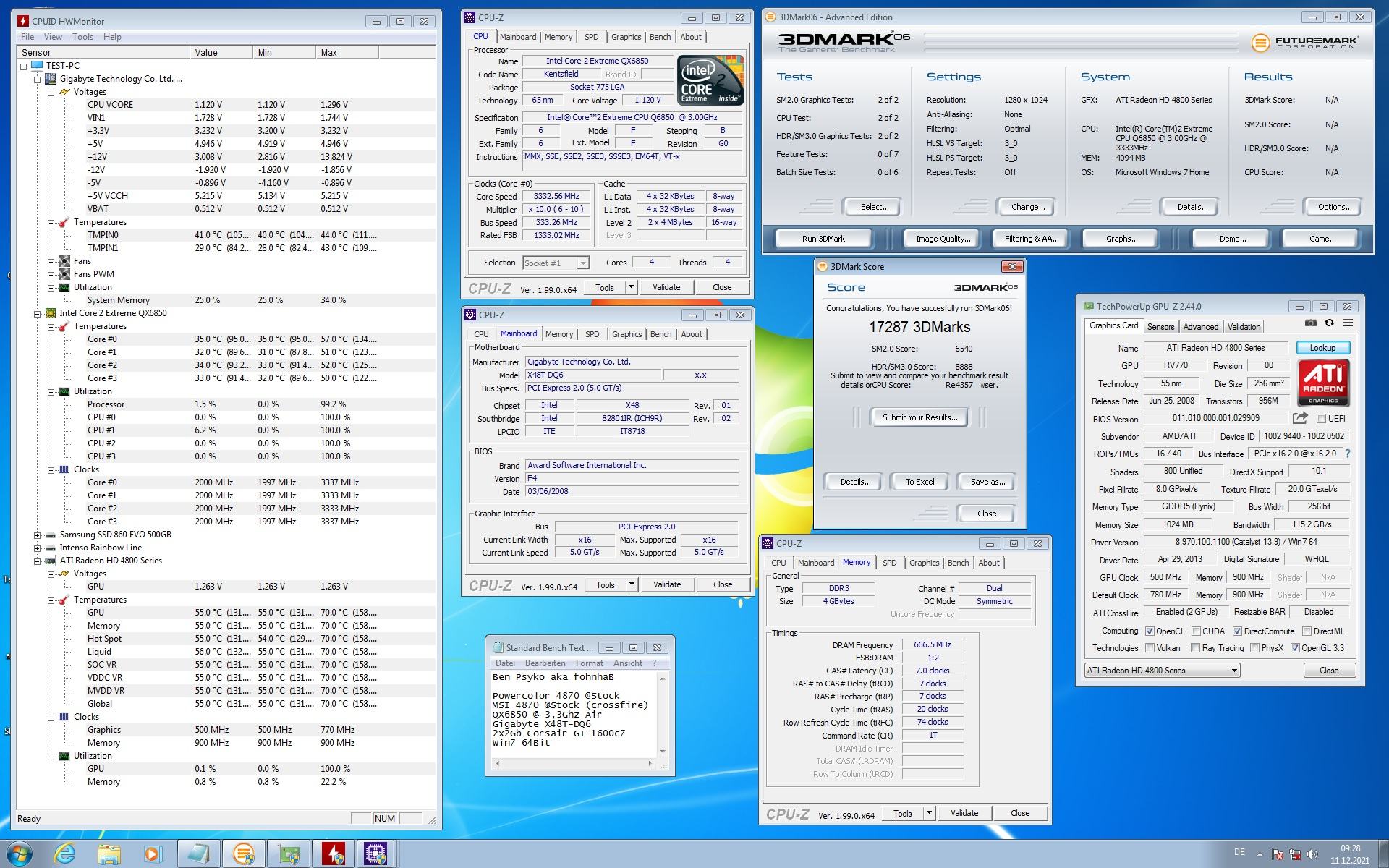Viewport: 1389px width, 868px height.
Task: Open the Tools menu in HWMonitor
Action: pos(82,37)
